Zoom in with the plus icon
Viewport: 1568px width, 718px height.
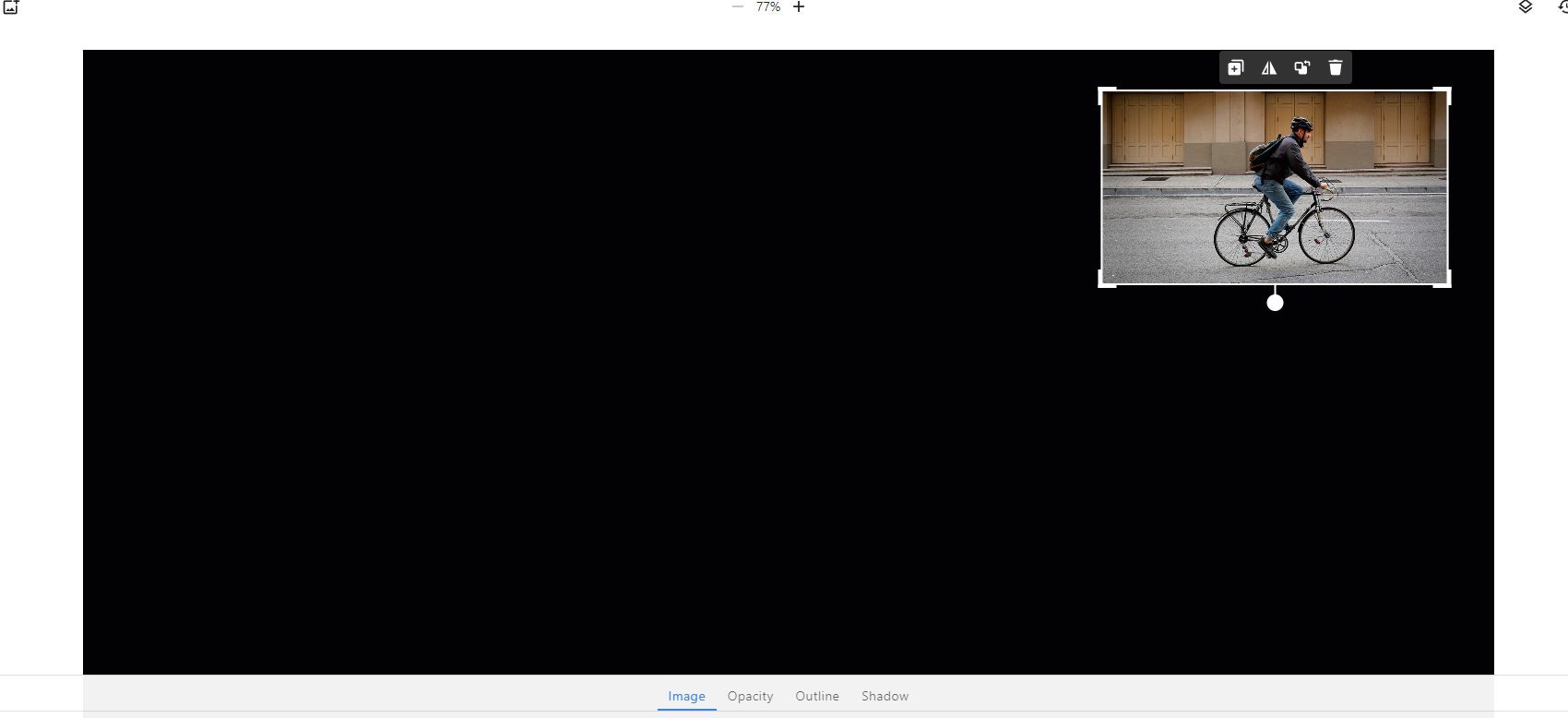point(799,7)
